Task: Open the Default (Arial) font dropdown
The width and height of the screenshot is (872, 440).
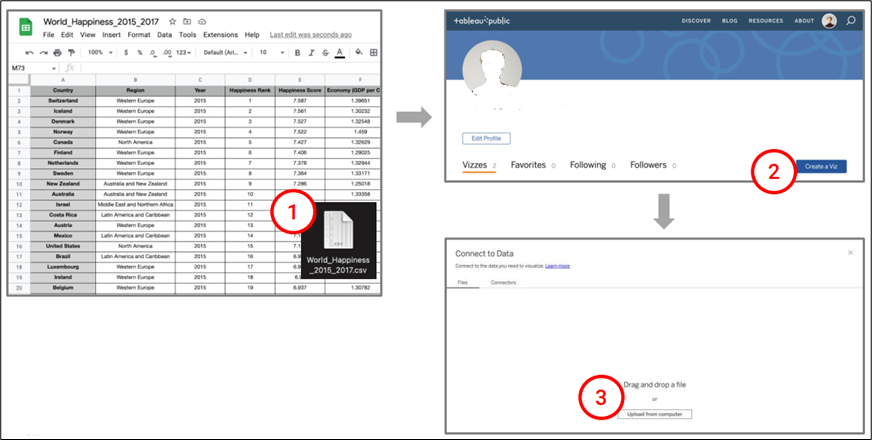Action: pyautogui.click(x=225, y=52)
